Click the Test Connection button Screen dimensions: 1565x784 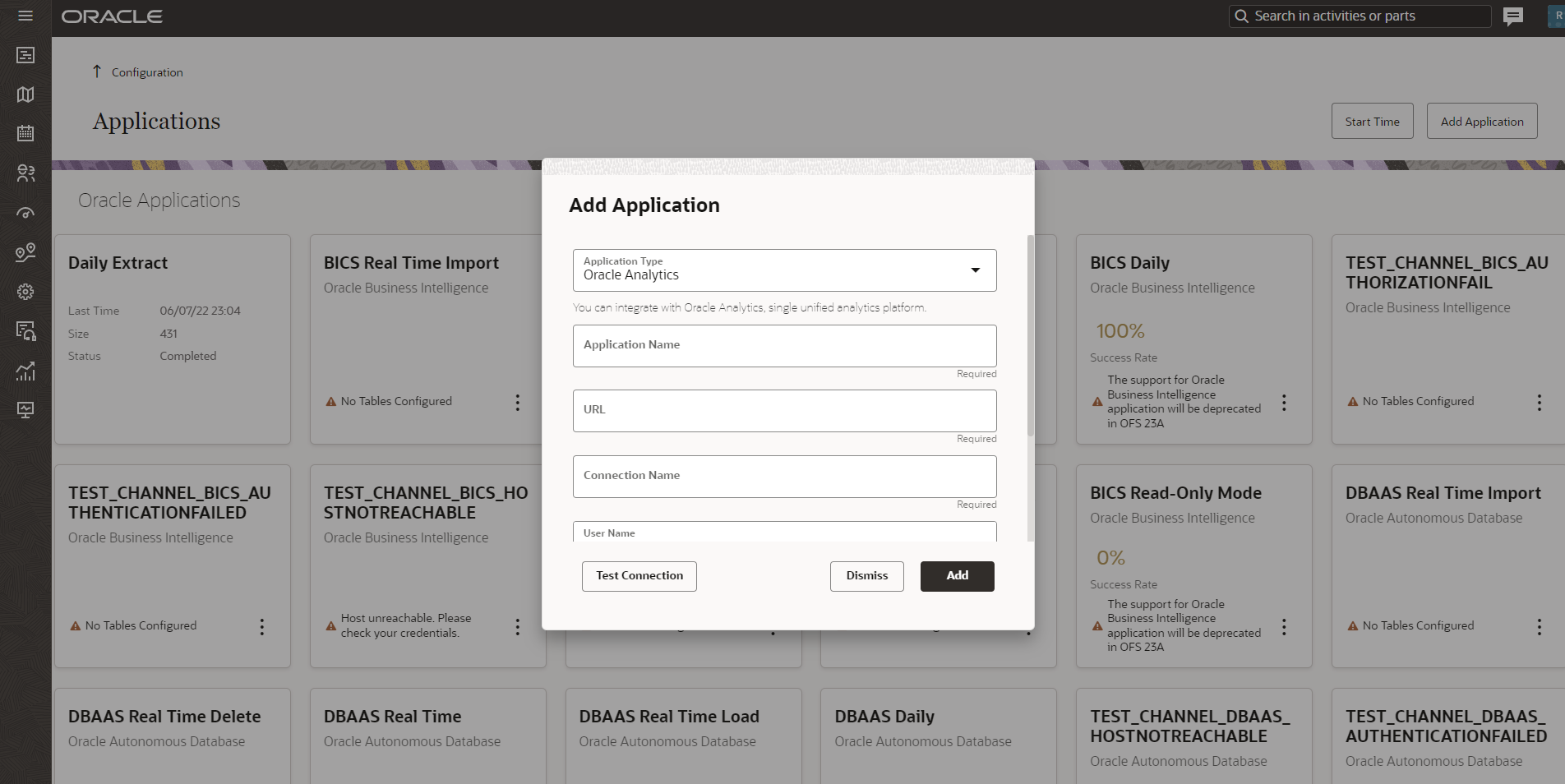click(x=639, y=576)
